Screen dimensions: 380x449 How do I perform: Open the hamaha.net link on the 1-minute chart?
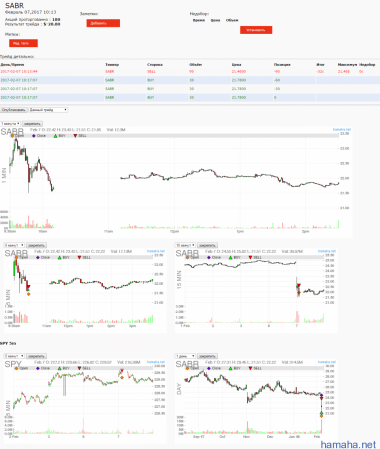(342, 129)
